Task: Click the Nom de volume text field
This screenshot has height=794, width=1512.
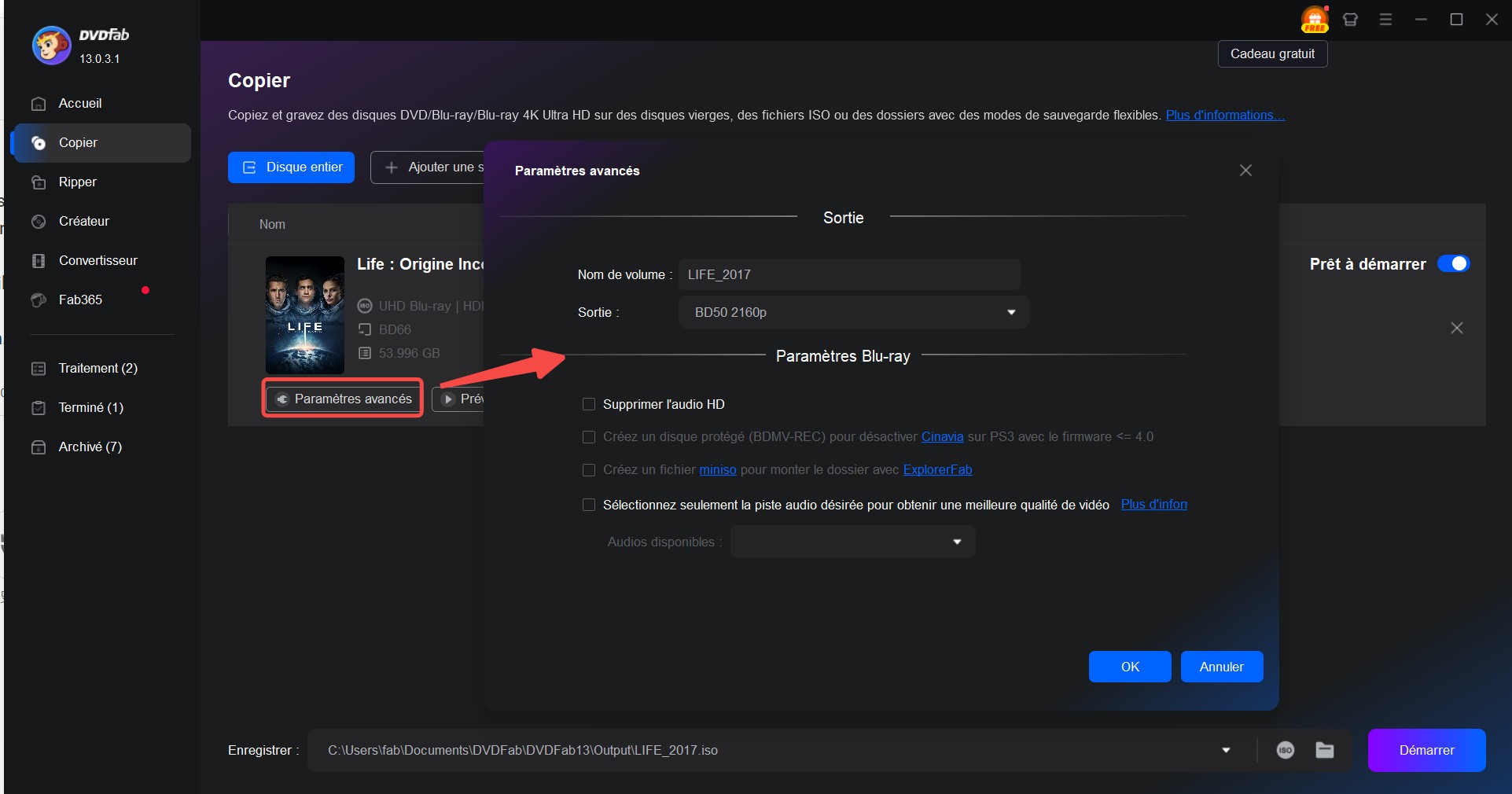Action: tap(848, 274)
